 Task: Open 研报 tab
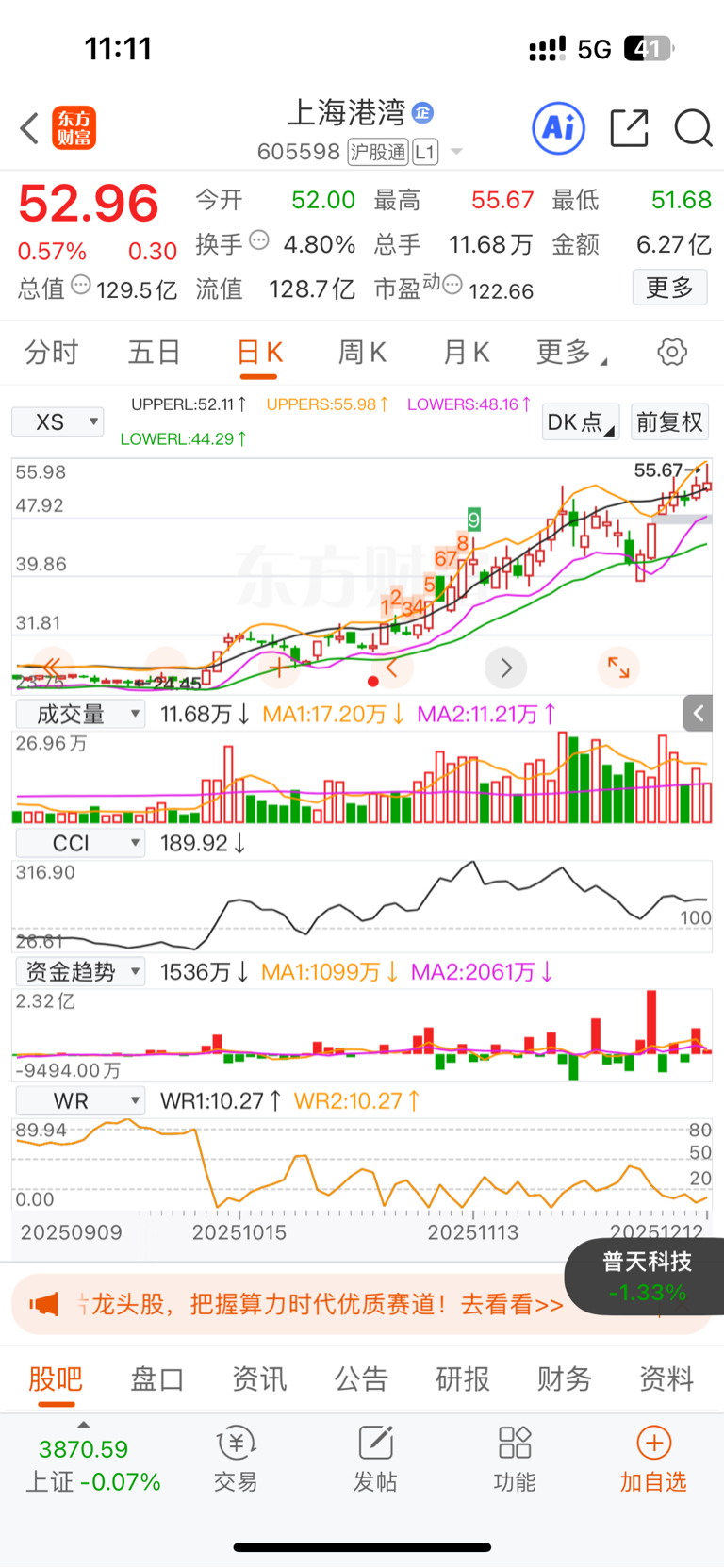click(463, 1379)
